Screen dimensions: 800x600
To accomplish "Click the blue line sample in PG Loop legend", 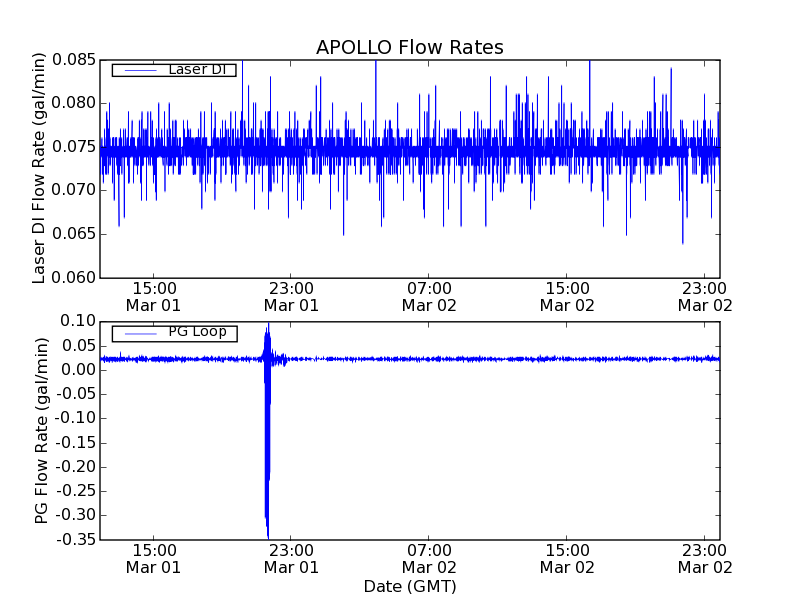I will click(x=140, y=334).
